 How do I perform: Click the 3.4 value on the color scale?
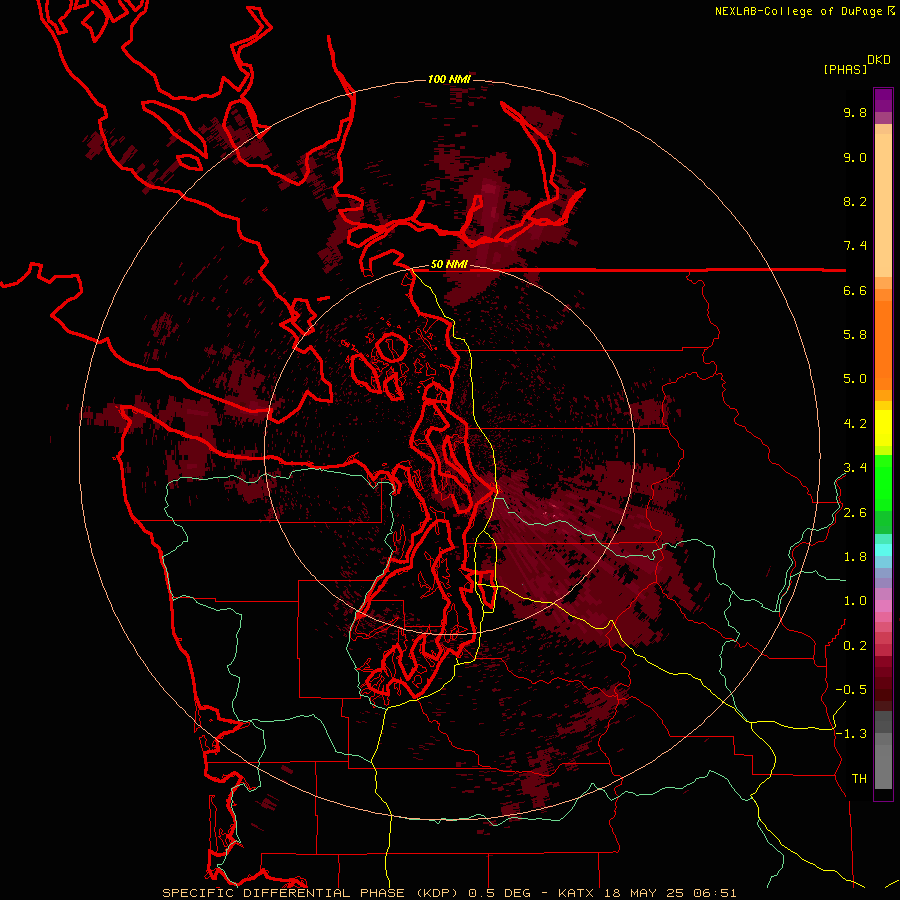pyautogui.click(x=855, y=468)
